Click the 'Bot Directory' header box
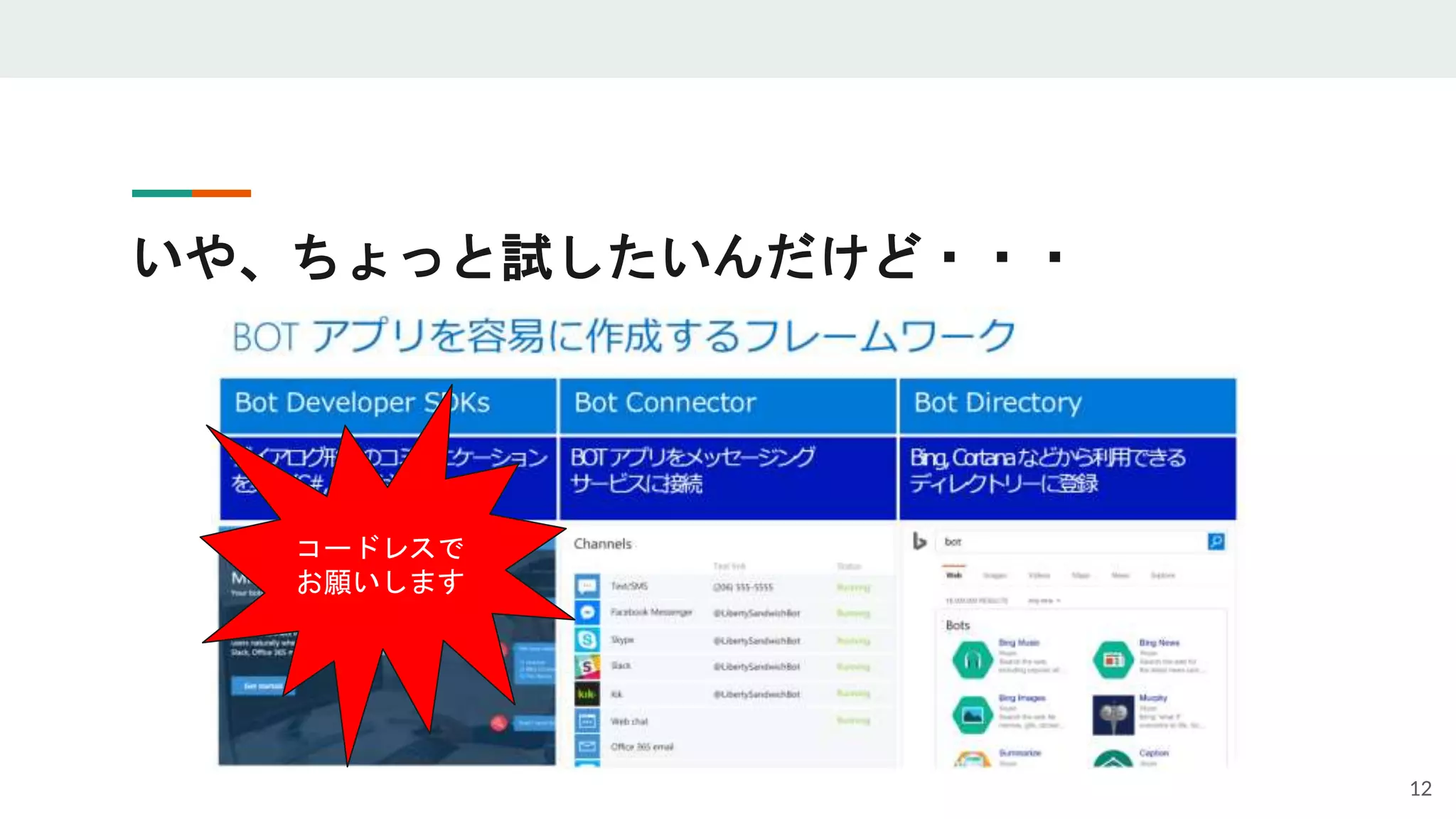Viewport: 1456px width, 819px height. point(1068,405)
